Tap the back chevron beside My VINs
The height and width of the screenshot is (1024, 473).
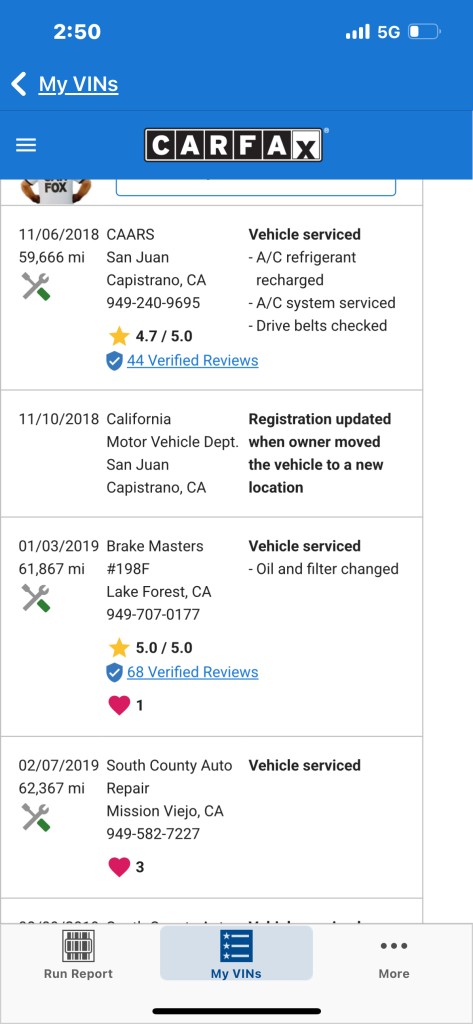click(19, 84)
